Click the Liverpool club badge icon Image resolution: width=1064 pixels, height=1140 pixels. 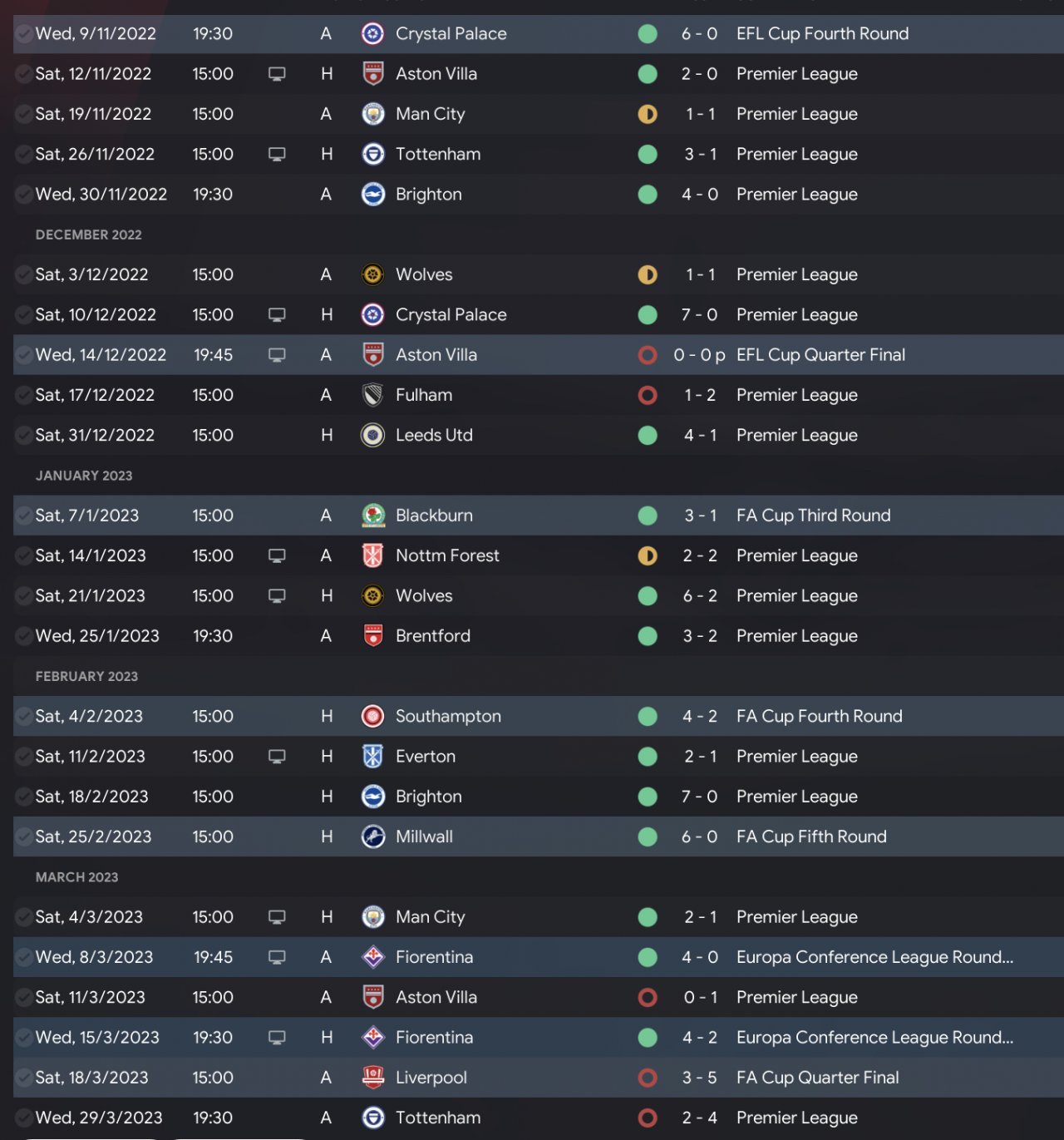click(x=373, y=1078)
